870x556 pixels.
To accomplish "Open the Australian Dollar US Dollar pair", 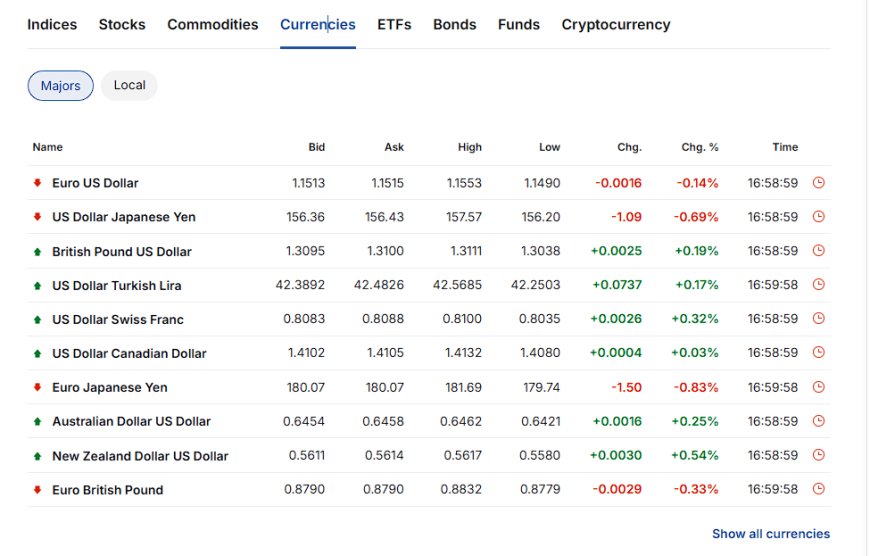I will (x=131, y=421).
